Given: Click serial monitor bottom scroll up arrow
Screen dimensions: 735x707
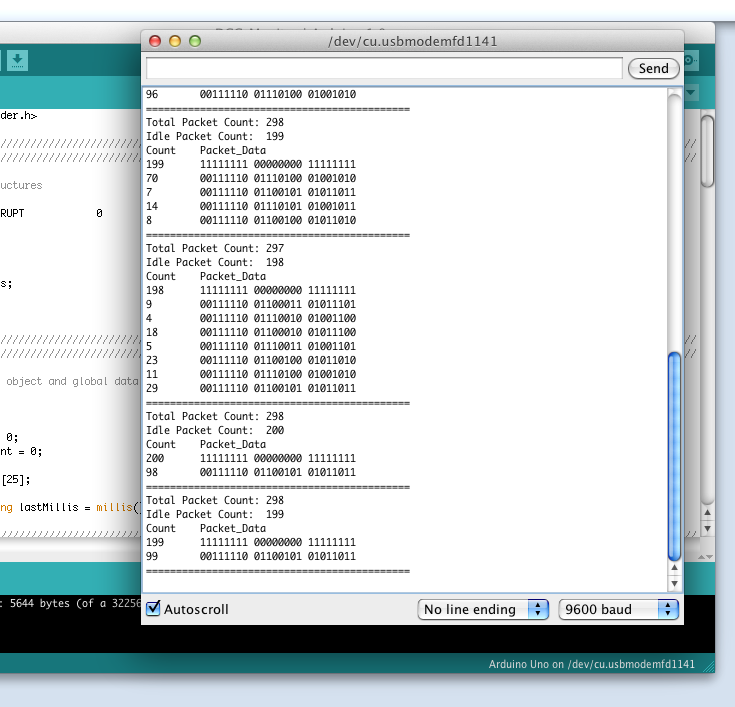Looking at the screenshot, I should [x=674, y=567].
